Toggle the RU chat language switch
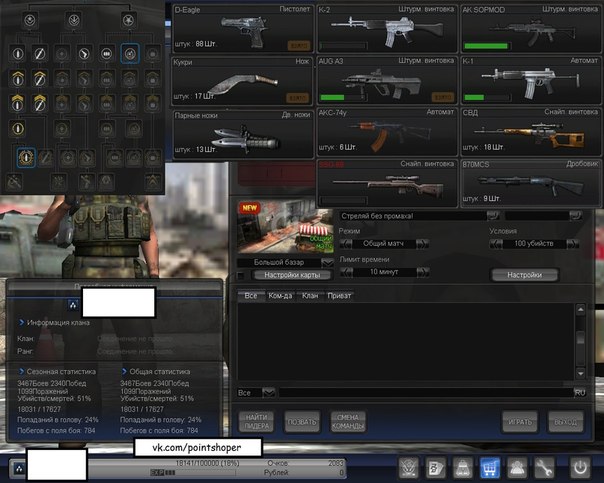Screen dimensions: 604x483 (580, 392)
